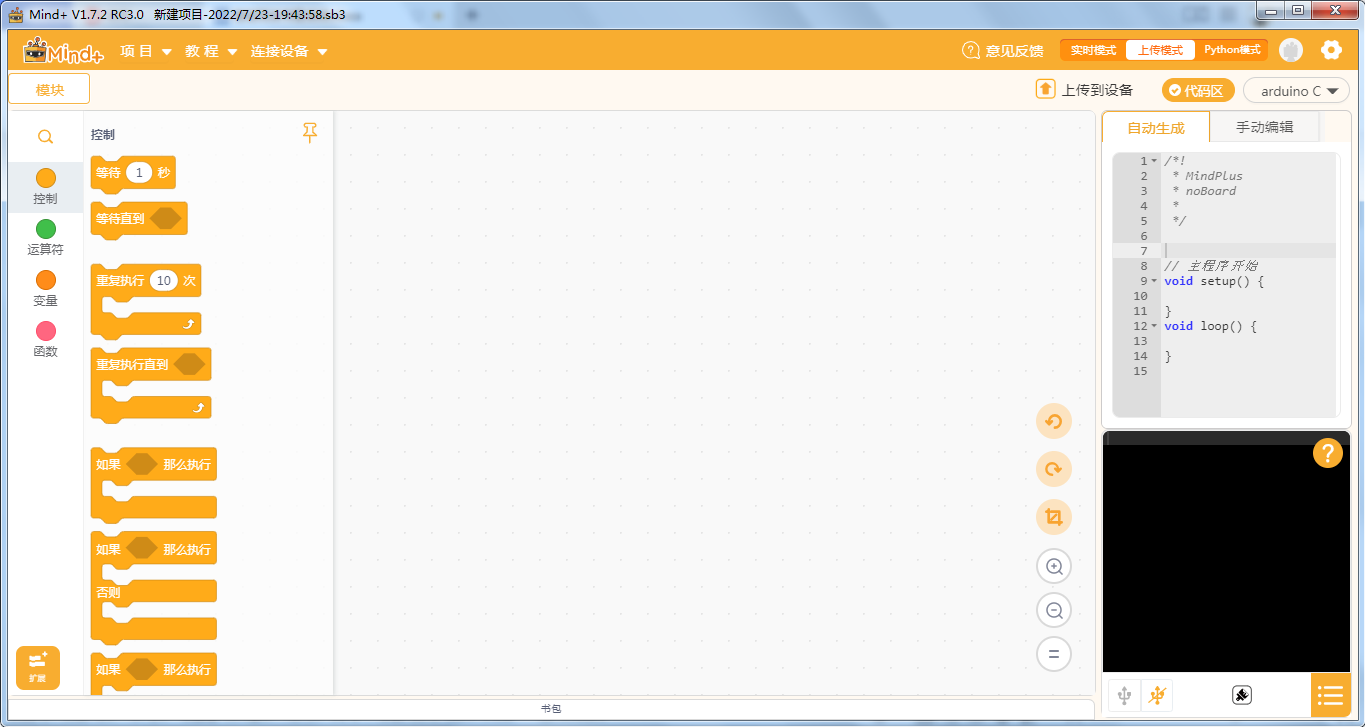Click the 模块 tab
1365x727 pixels.
[x=49, y=89]
